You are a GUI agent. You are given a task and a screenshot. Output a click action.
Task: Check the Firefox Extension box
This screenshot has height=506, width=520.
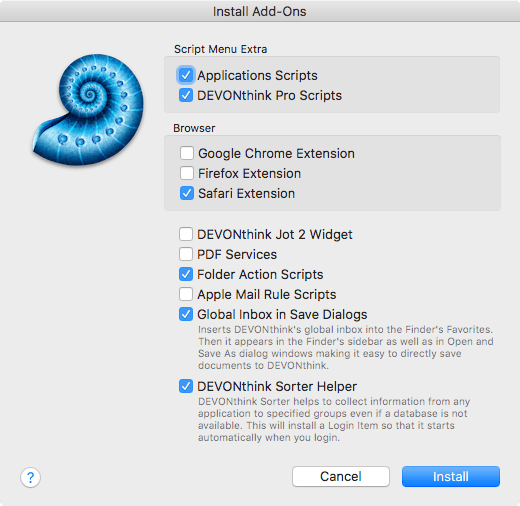point(187,173)
